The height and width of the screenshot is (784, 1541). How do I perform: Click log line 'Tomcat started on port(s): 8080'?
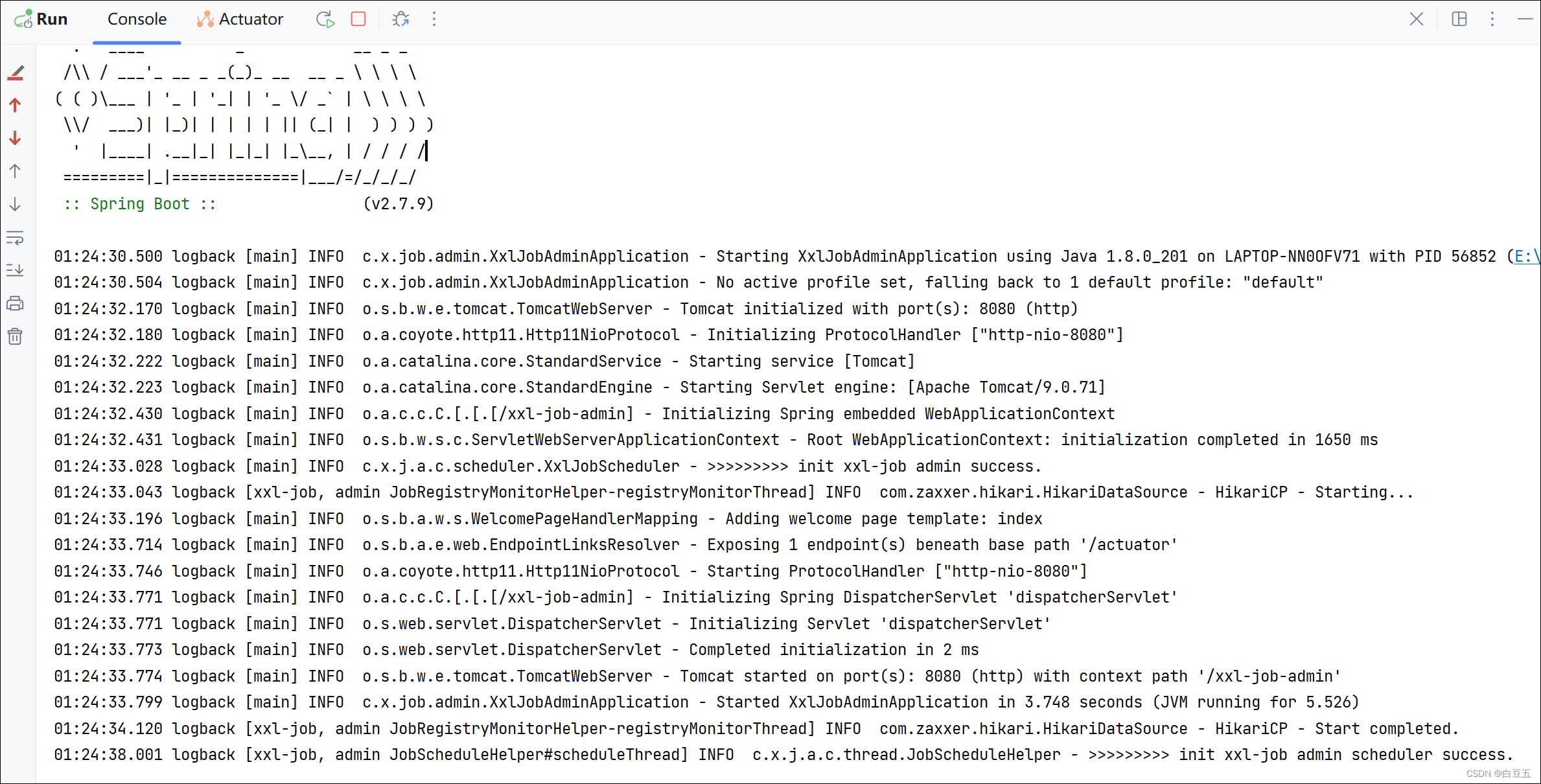pyautogui.click(x=697, y=676)
